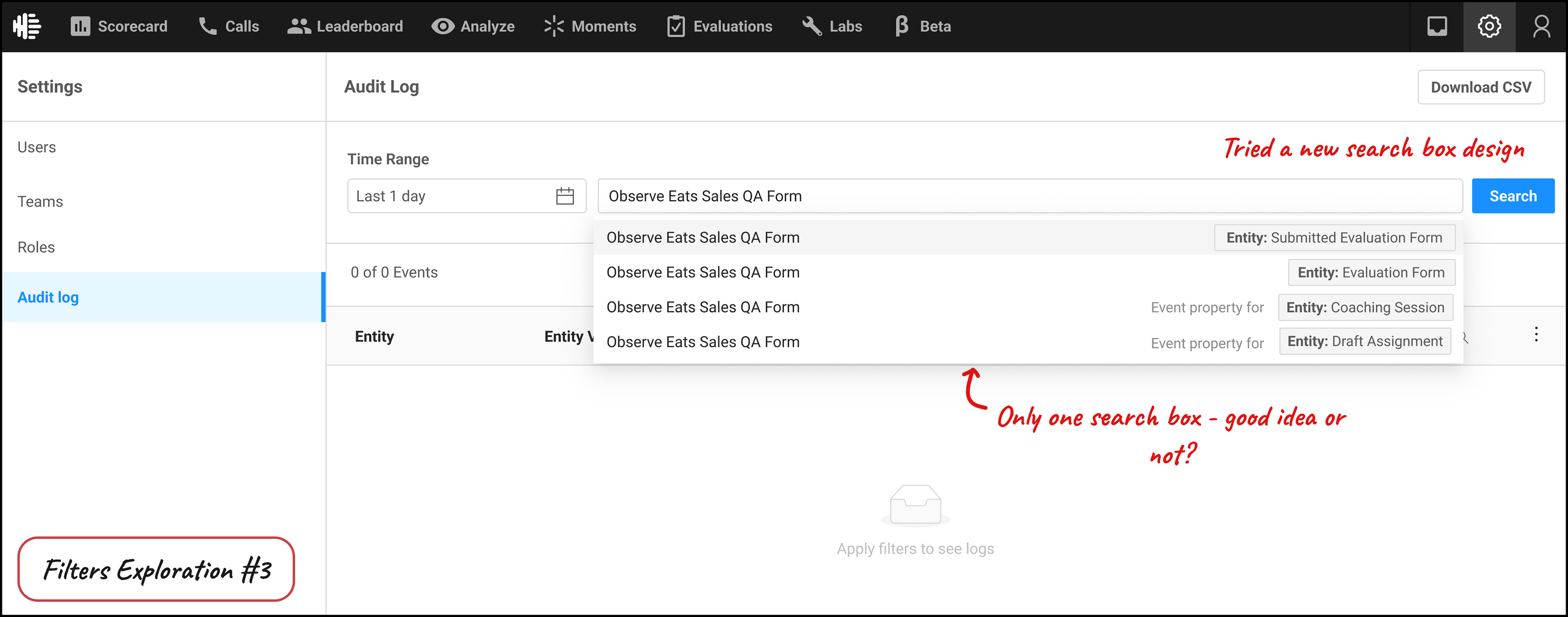This screenshot has height=617, width=1568.
Task: Click the Analyze eye icon
Action: 443,26
